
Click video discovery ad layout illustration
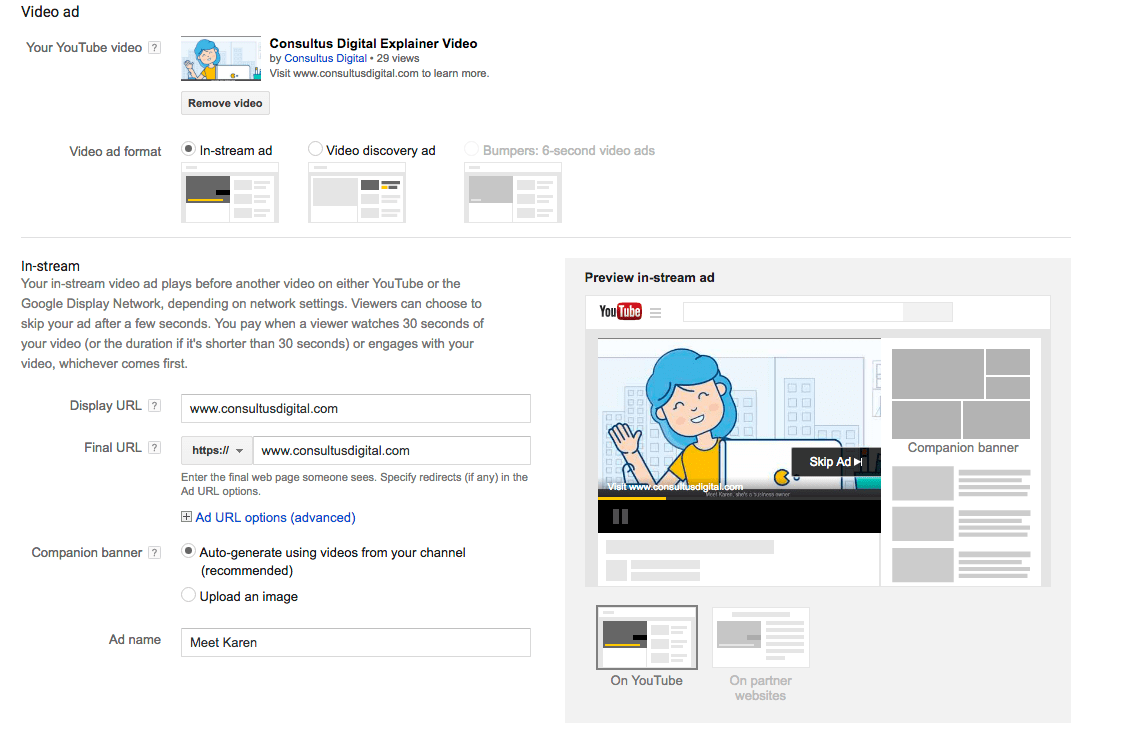click(x=357, y=192)
